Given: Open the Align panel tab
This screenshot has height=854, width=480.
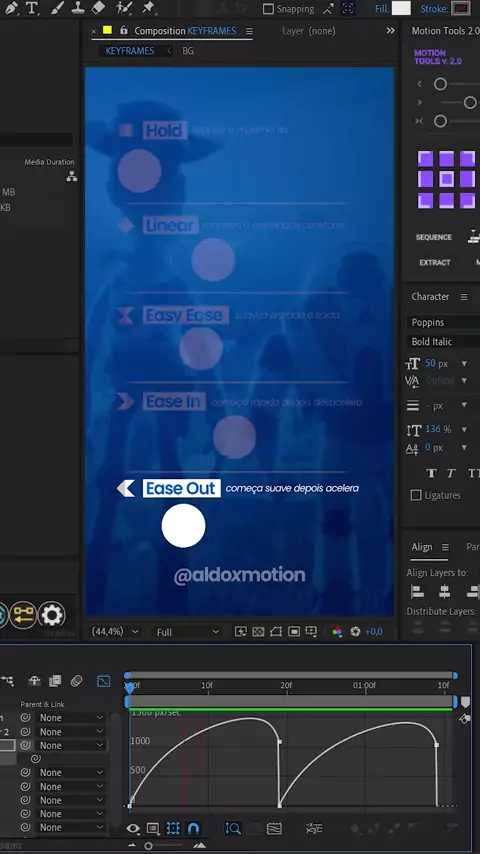Looking at the screenshot, I should pyautogui.click(x=422, y=547).
